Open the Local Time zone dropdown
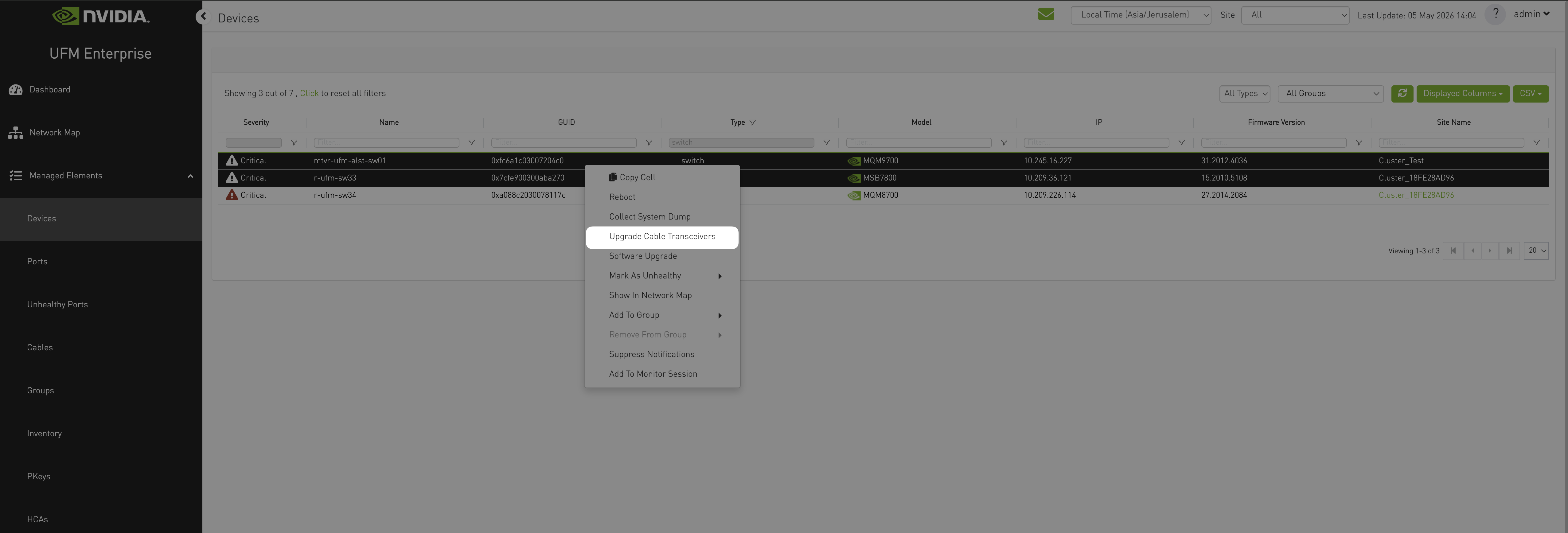 point(1141,15)
